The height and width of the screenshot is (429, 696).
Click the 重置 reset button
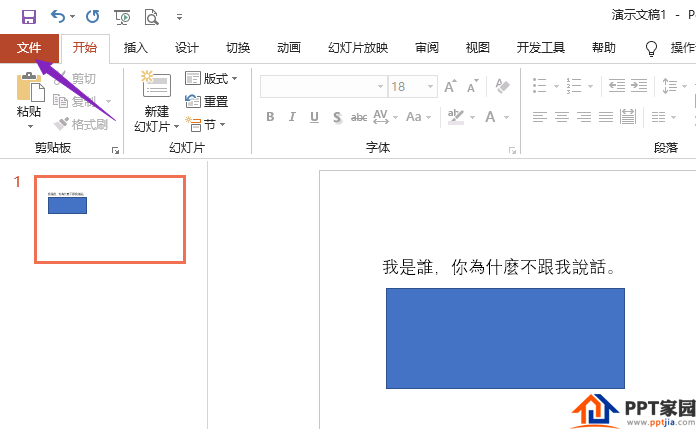[x=206, y=102]
